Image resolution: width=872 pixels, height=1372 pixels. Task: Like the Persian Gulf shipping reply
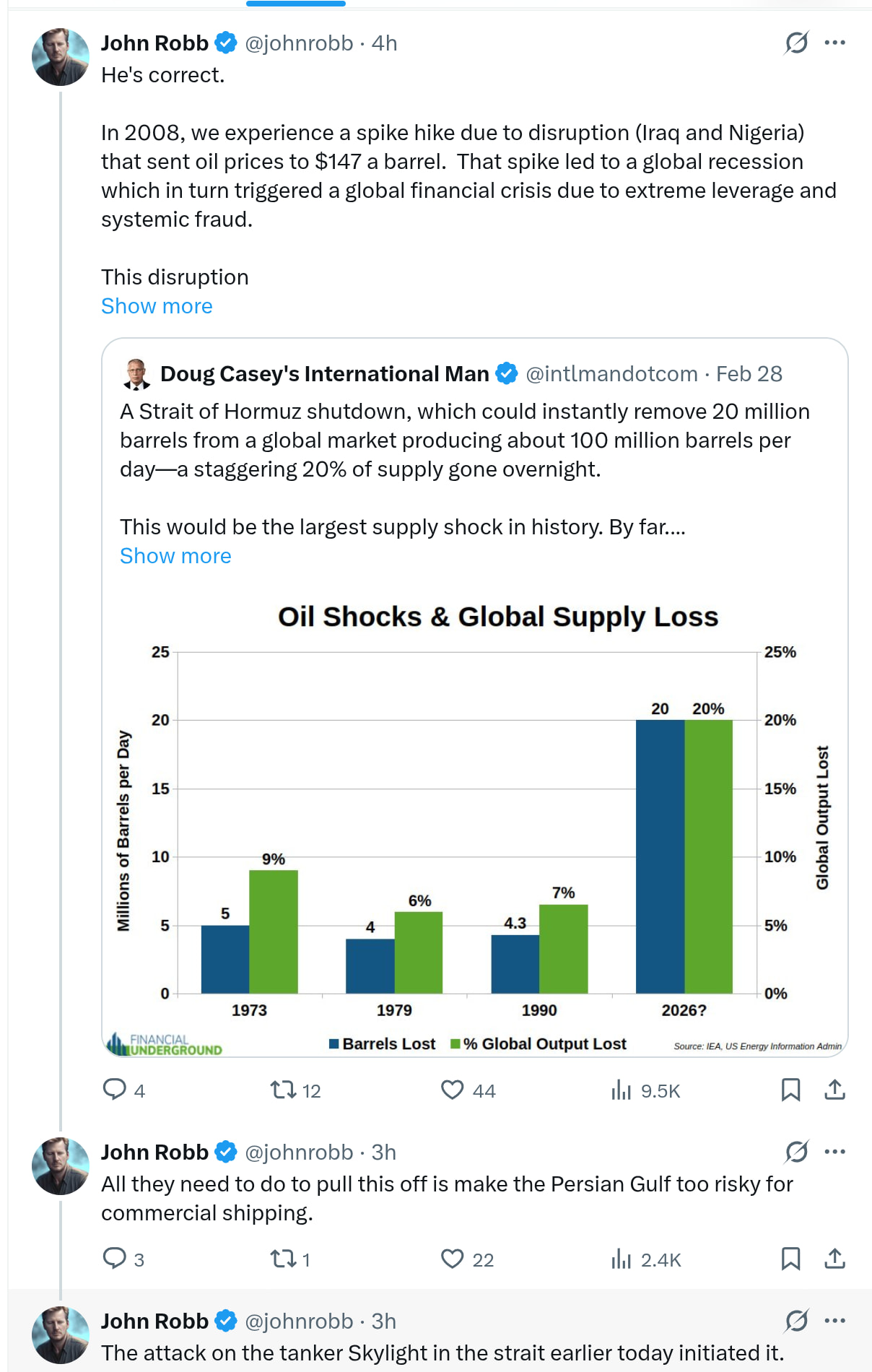(x=453, y=1259)
